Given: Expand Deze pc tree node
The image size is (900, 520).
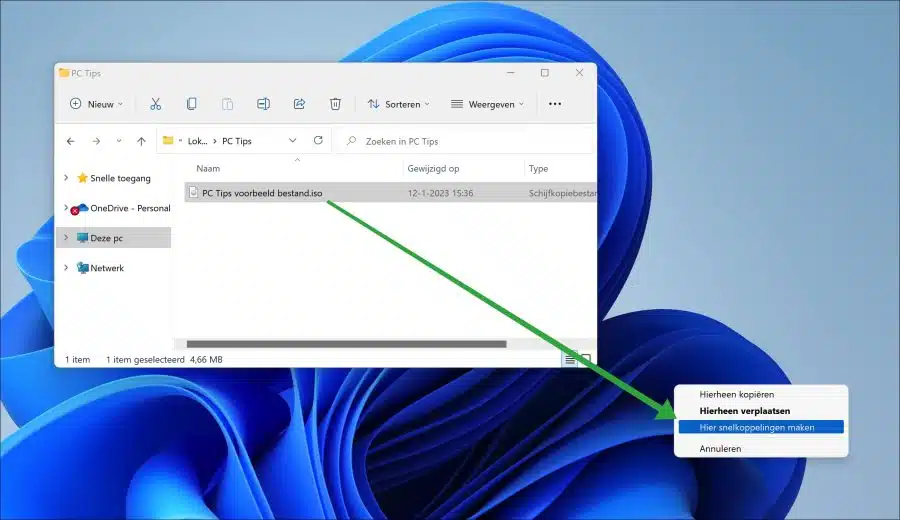Looking at the screenshot, I should click(66, 238).
